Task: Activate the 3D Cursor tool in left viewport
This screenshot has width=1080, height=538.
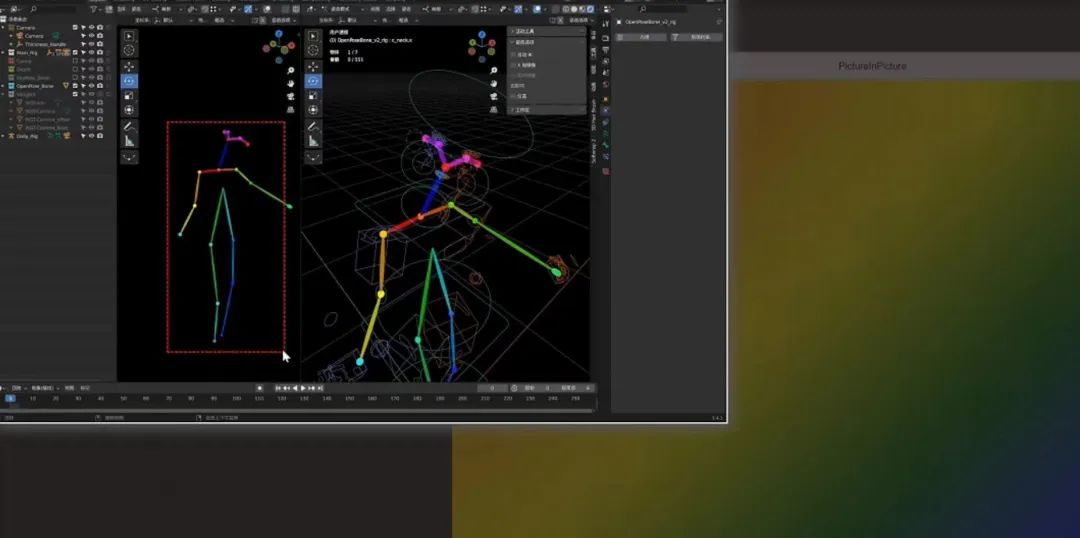Action: click(129, 50)
